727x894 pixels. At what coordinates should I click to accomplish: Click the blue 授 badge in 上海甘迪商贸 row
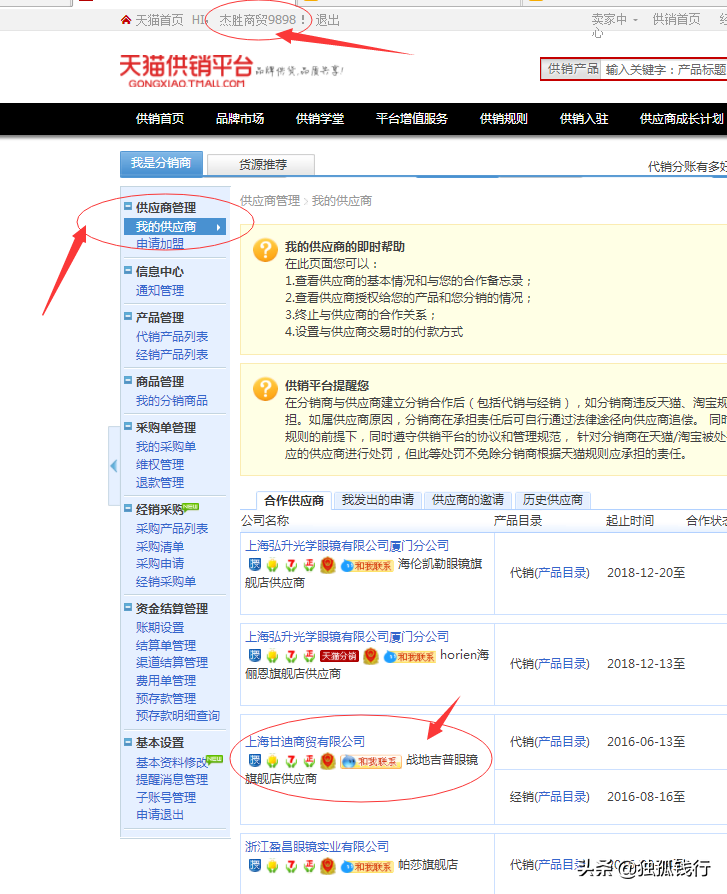[255, 761]
